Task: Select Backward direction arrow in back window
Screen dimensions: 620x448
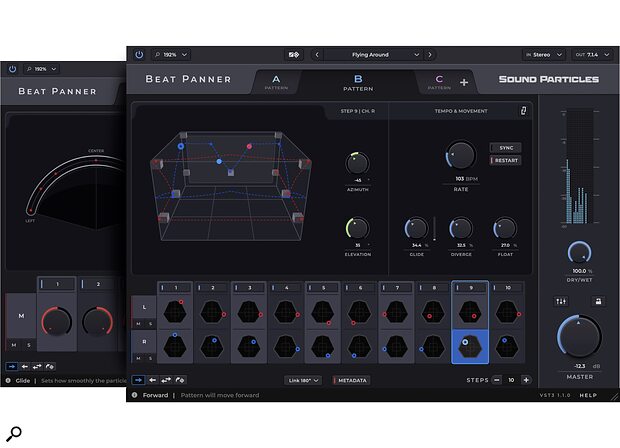Action: point(25,367)
